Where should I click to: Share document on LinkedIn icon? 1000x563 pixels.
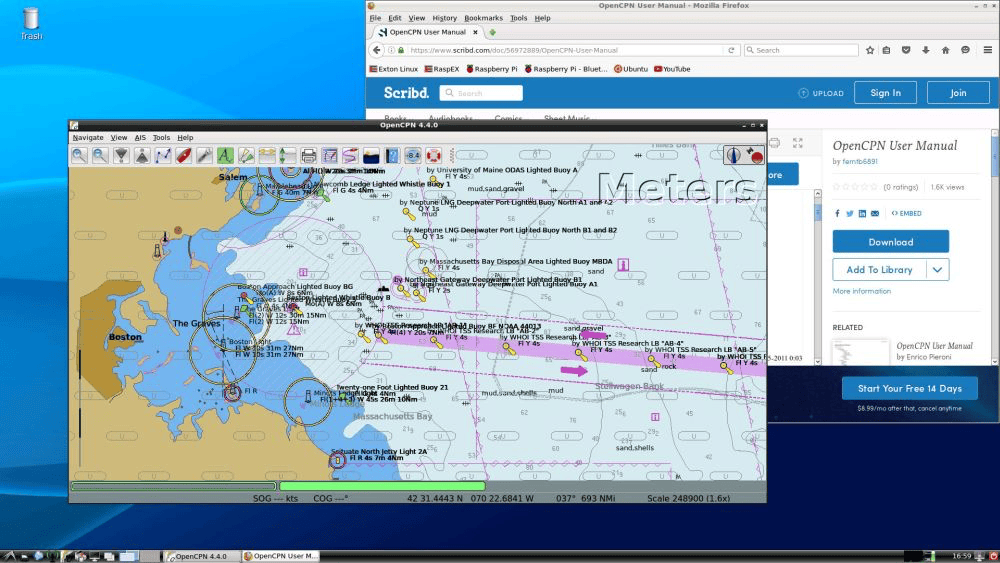[862, 214]
